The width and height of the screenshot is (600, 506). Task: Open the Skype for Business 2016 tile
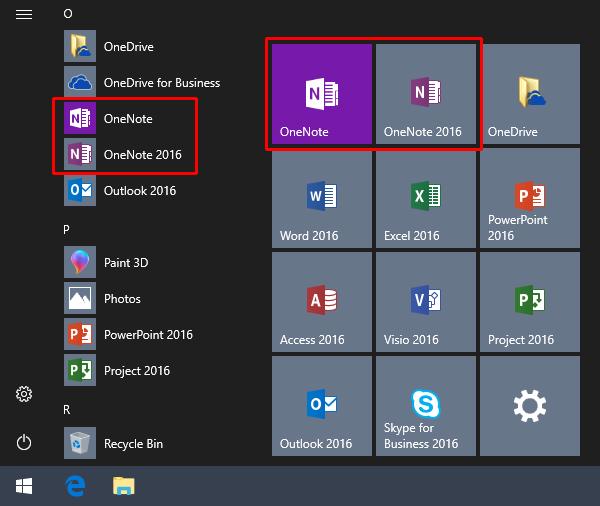pos(426,408)
